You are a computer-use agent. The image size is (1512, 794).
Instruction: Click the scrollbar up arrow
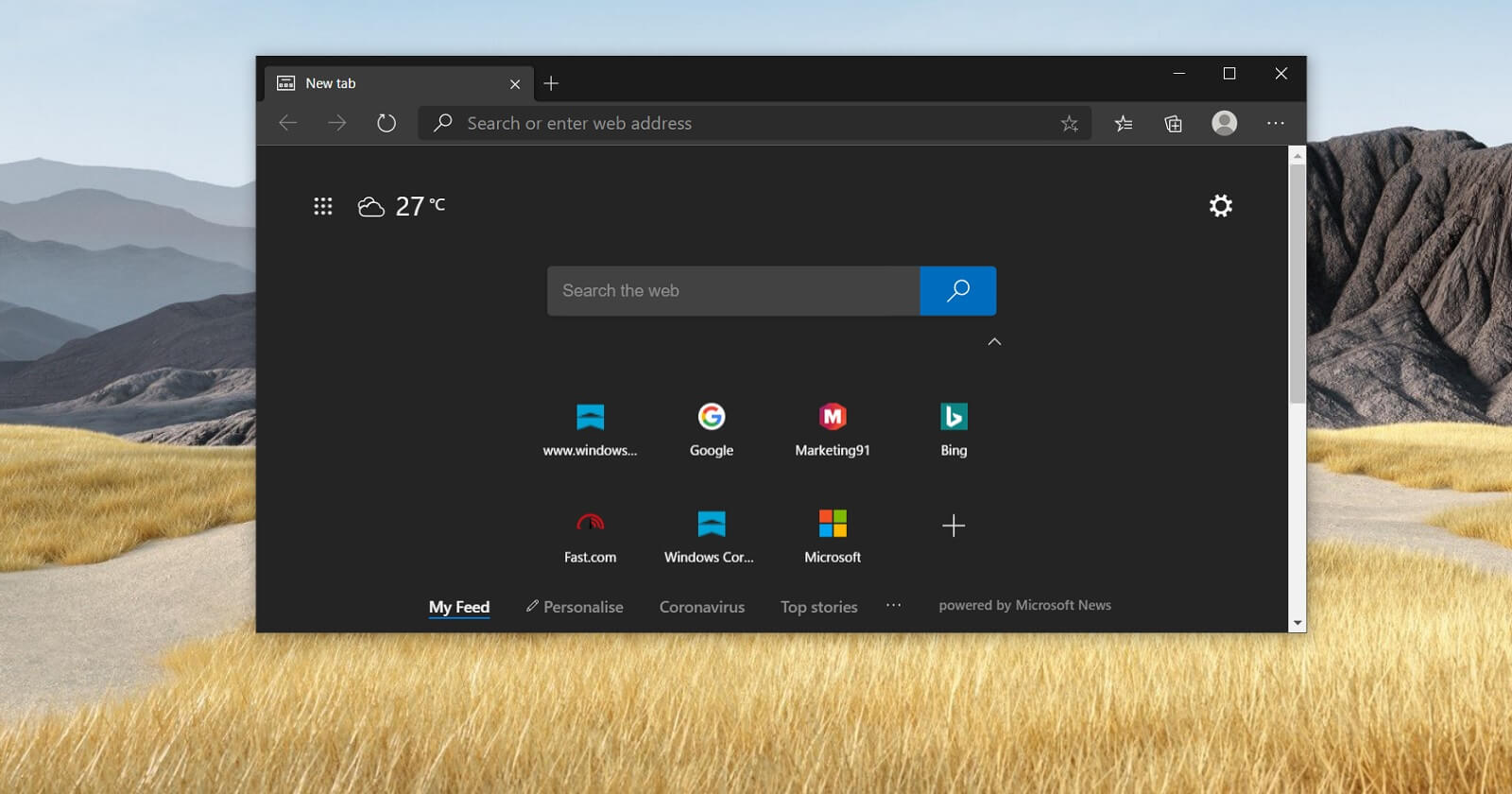(x=1297, y=155)
